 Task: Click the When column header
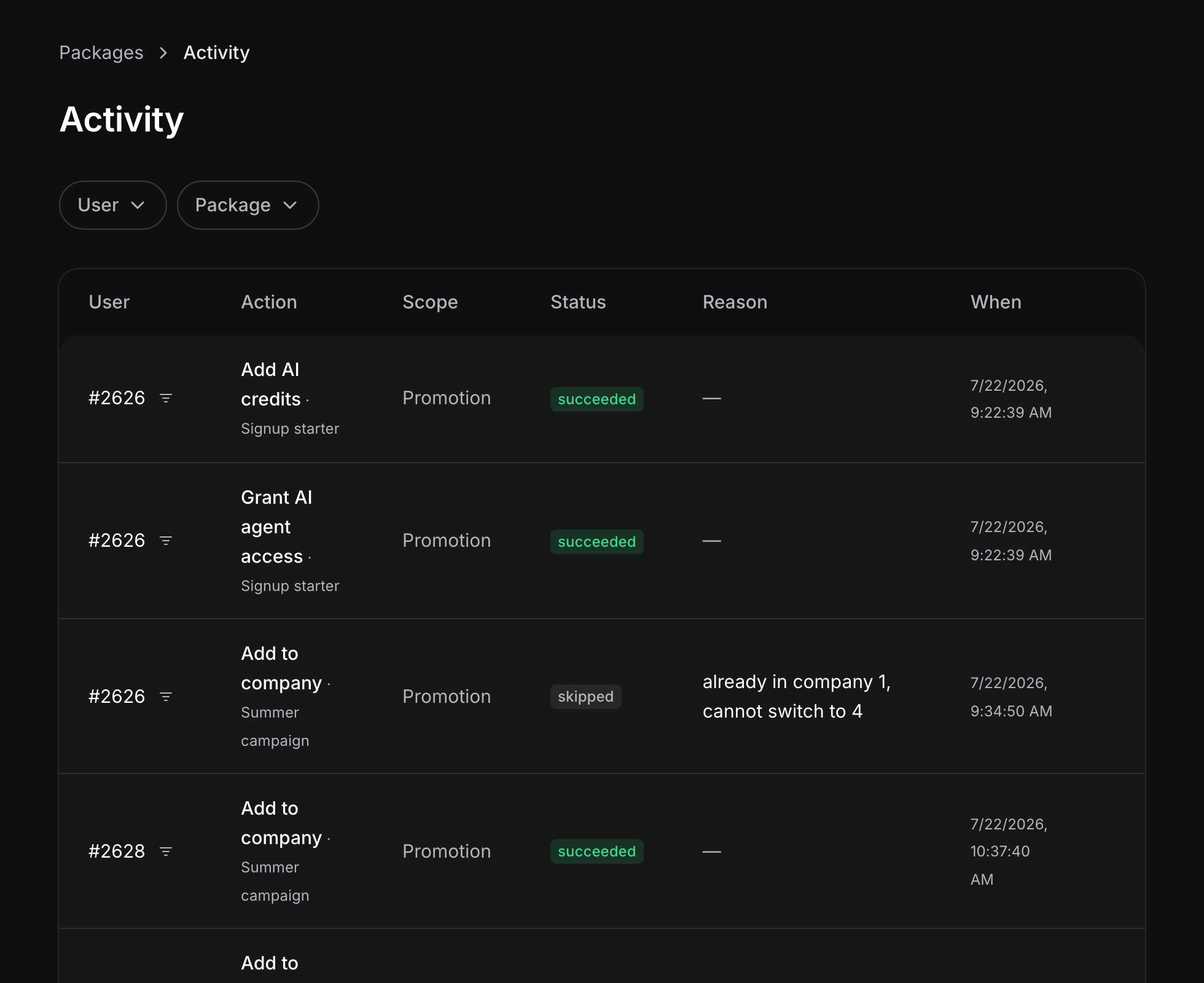pos(996,302)
